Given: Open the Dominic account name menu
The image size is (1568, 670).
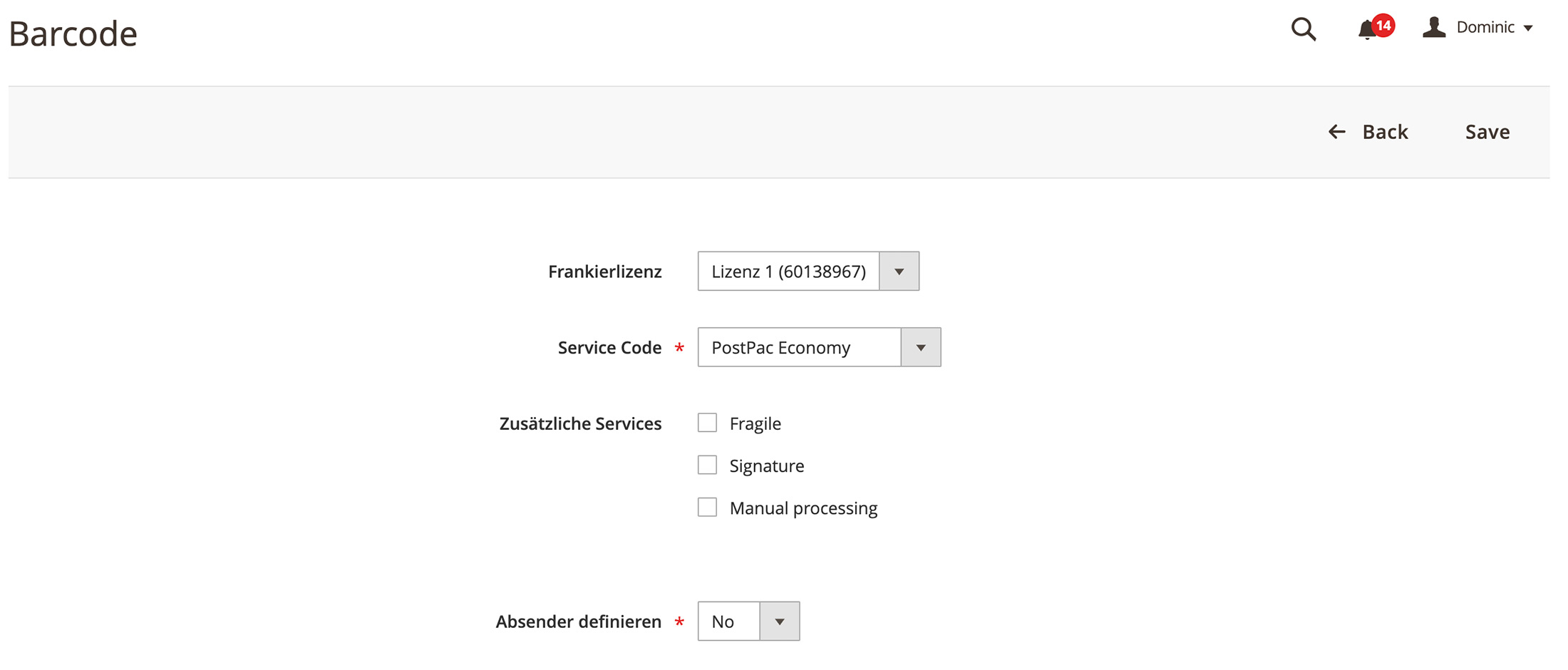Looking at the screenshot, I should click(1485, 27).
